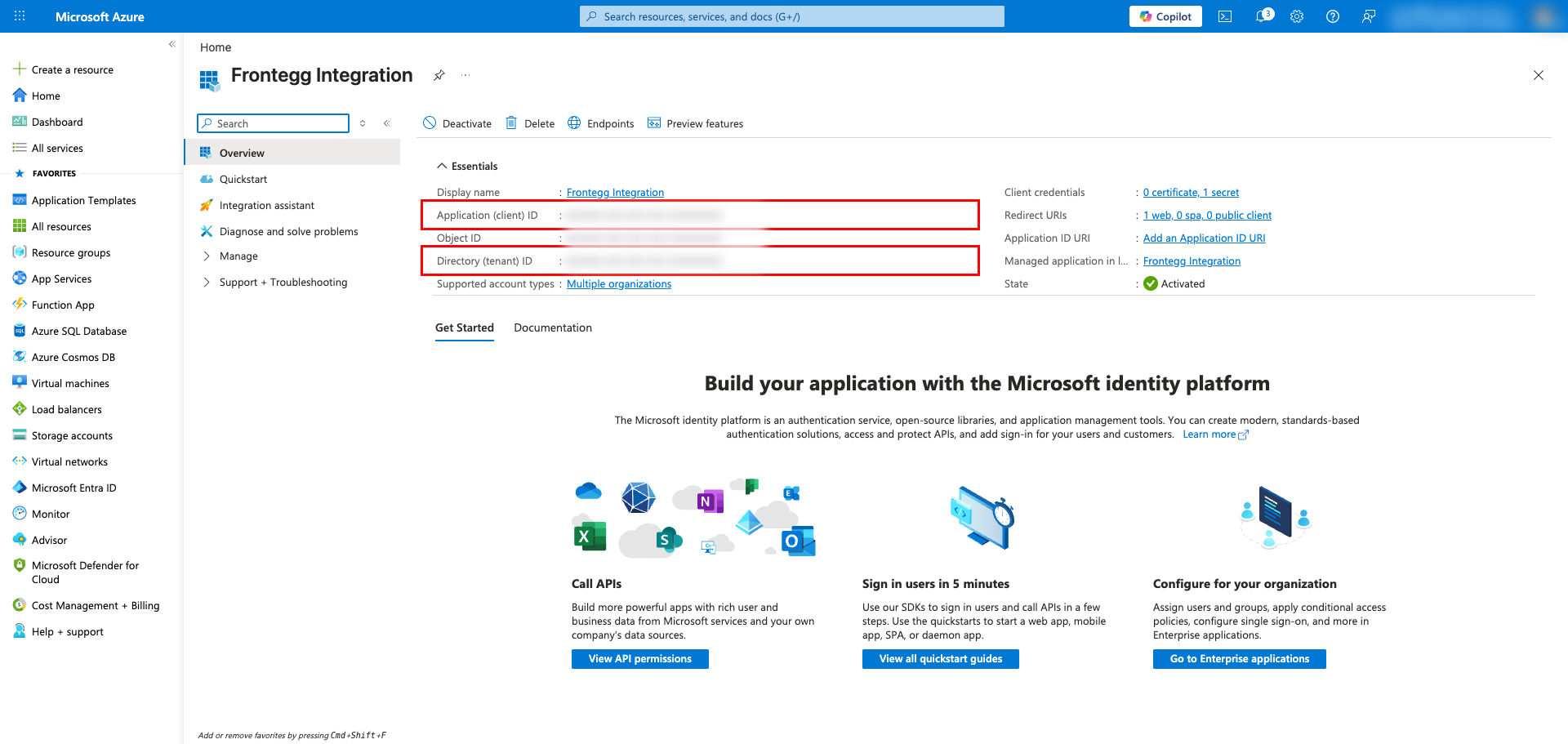This screenshot has width=1568, height=744.
Task: Close the Frontegg Integration blade
Action: point(1538,75)
